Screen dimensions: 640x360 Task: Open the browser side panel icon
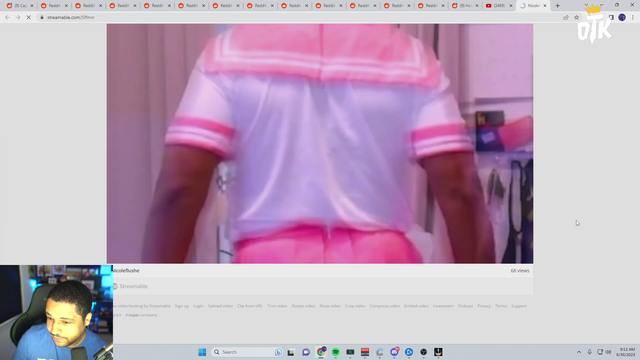(611, 18)
